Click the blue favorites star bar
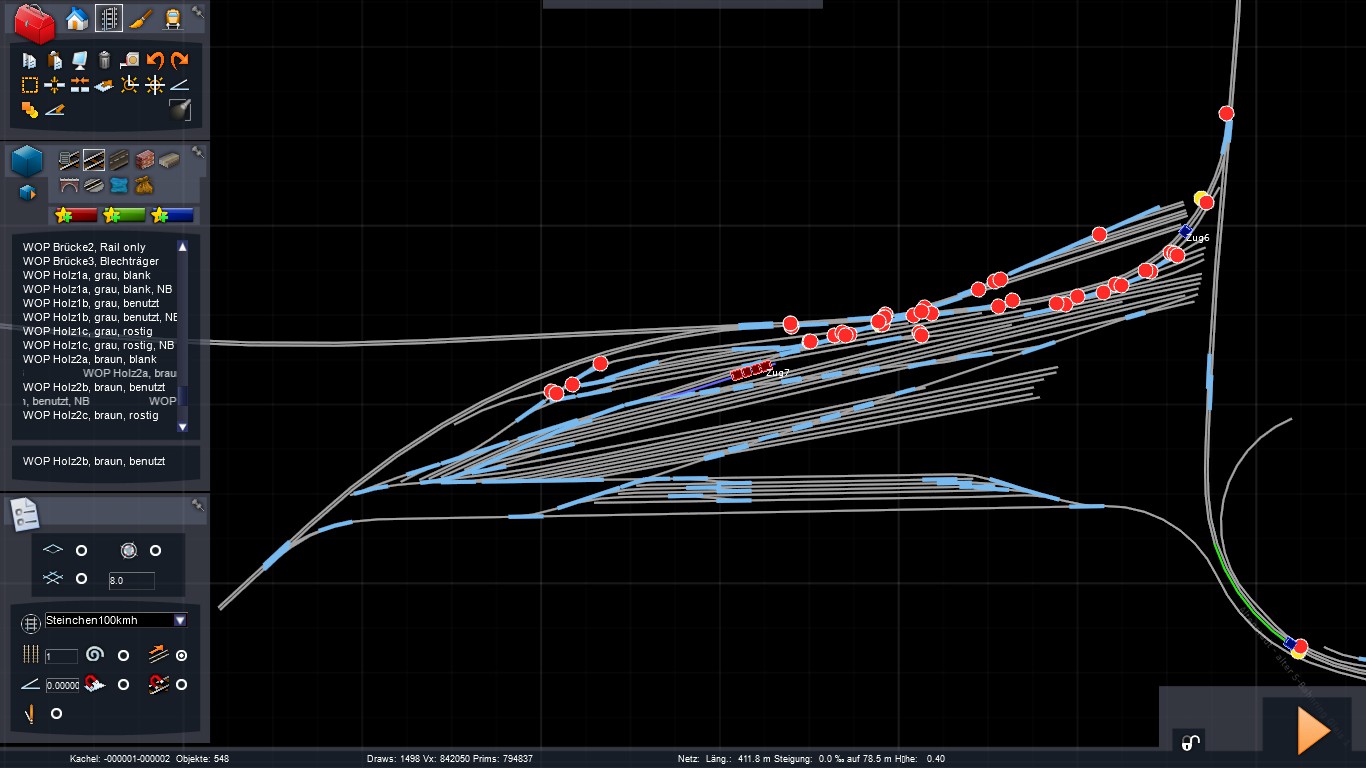This screenshot has width=1366, height=768. [172, 215]
